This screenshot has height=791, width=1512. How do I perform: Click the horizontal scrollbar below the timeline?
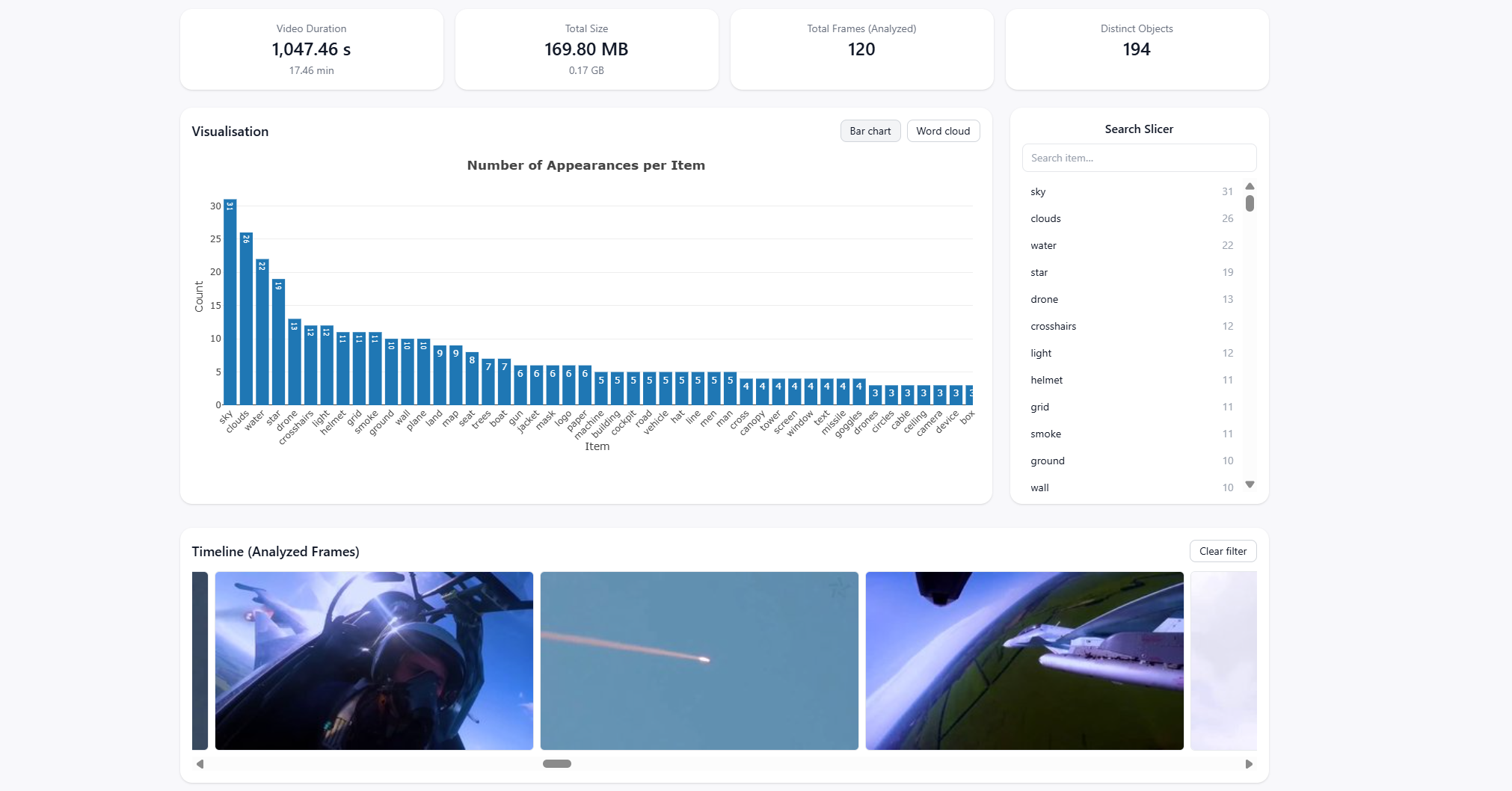click(556, 763)
